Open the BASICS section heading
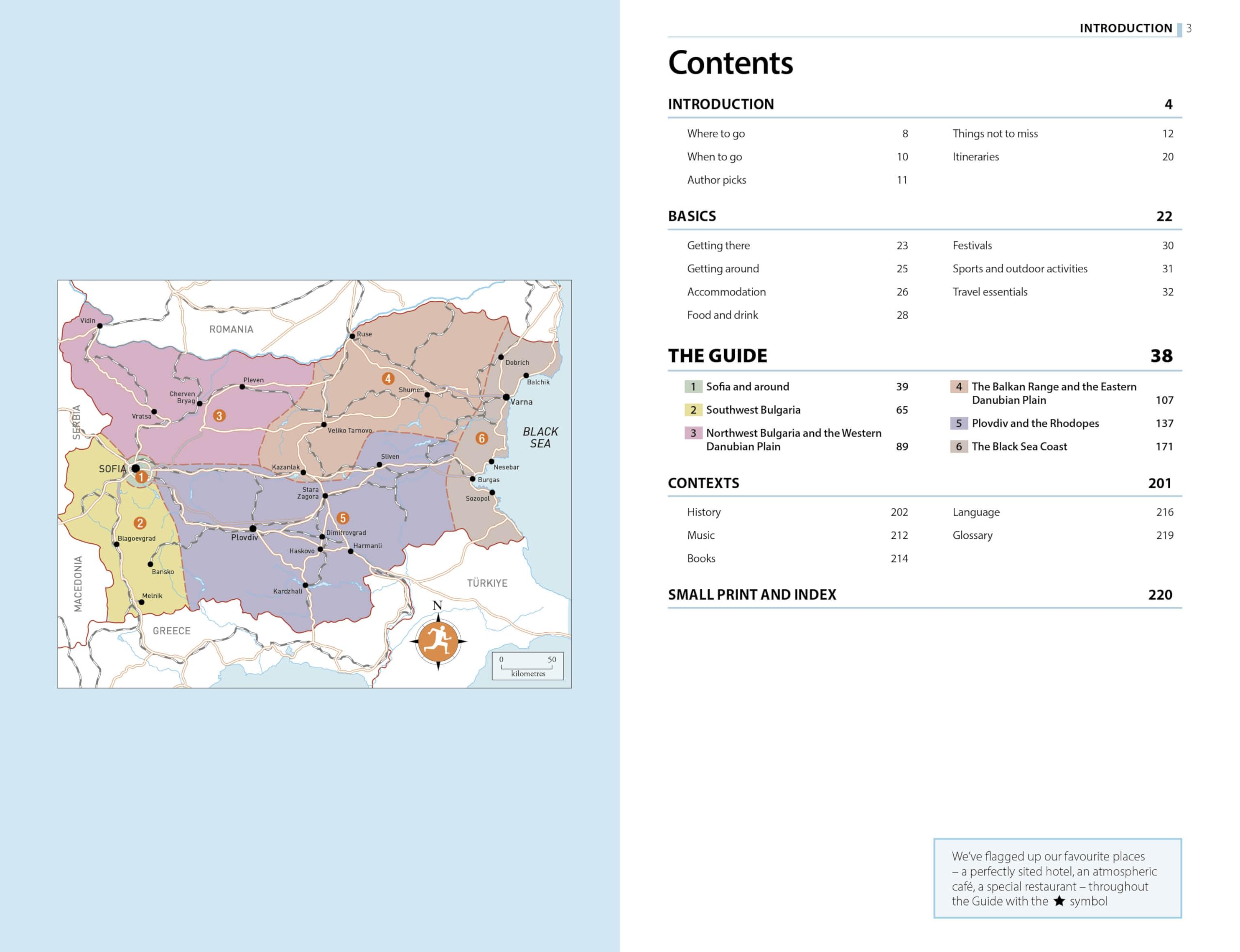This screenshot has height=952, width=1240. click(x=692, y=216)
